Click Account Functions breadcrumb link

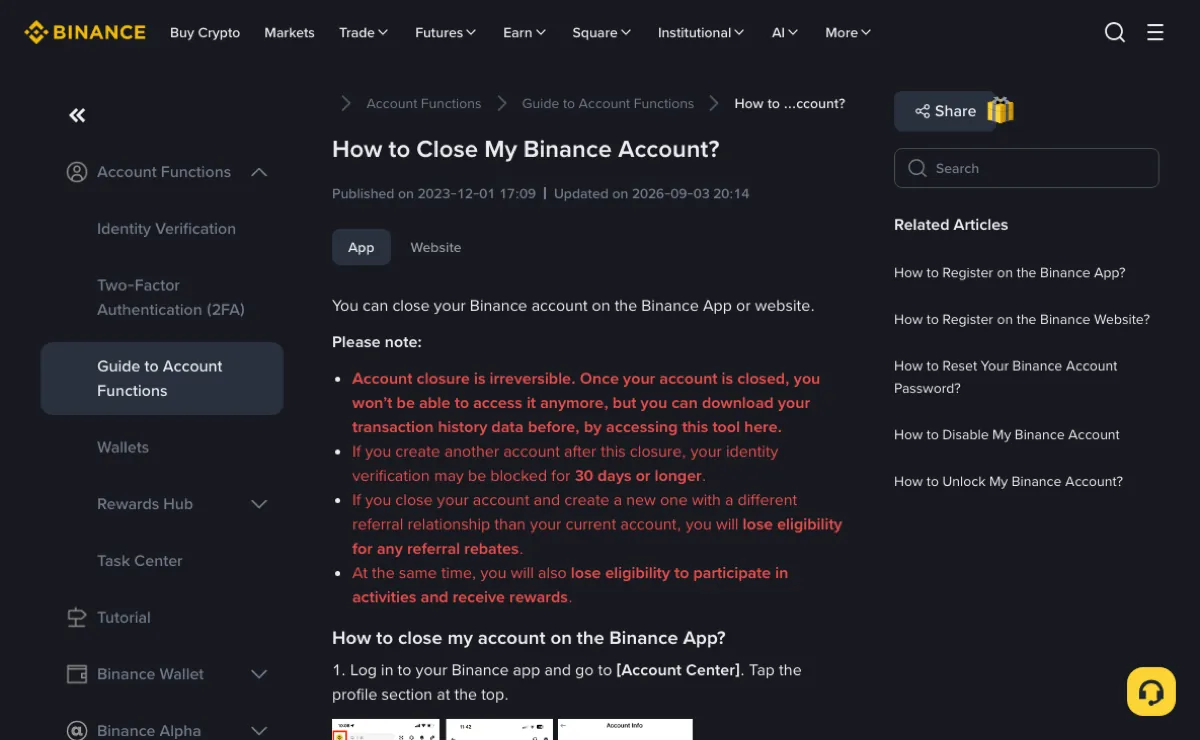coord(424,103)
